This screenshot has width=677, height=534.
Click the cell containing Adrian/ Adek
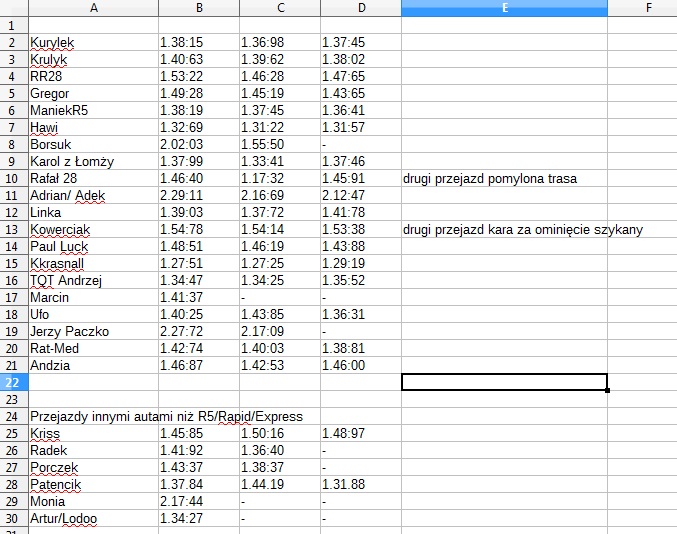[93, 196]
